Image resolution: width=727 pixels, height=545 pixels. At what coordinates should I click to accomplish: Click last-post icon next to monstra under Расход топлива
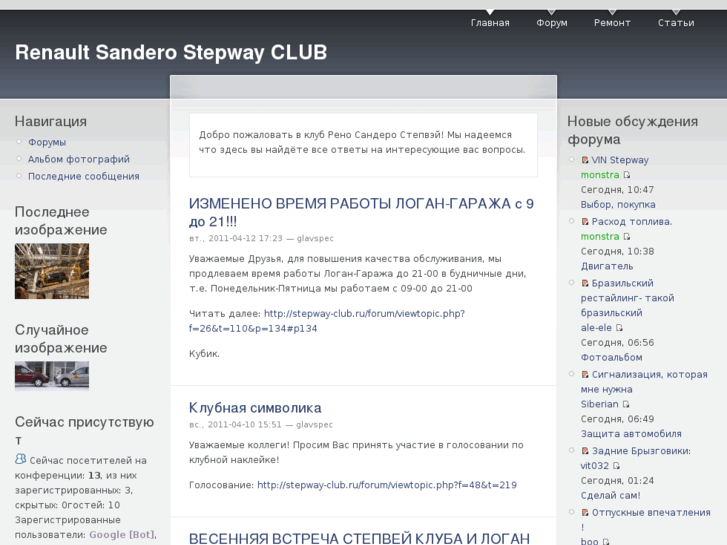point(627,237)
